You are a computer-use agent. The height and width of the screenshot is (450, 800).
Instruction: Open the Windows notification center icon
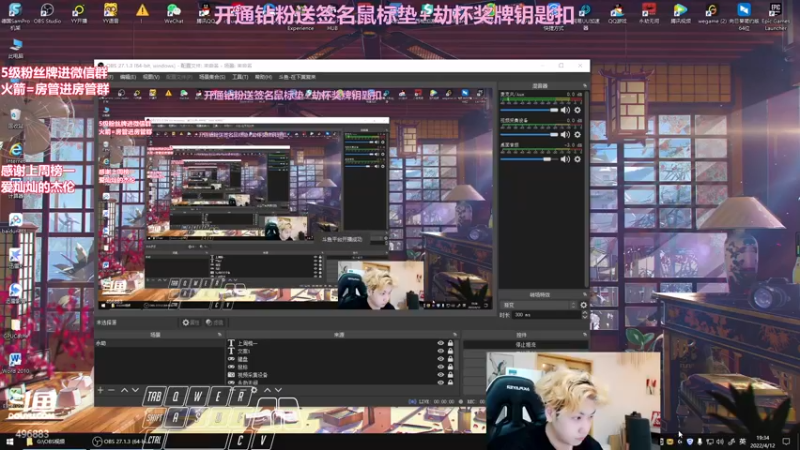tap(786, 441)
